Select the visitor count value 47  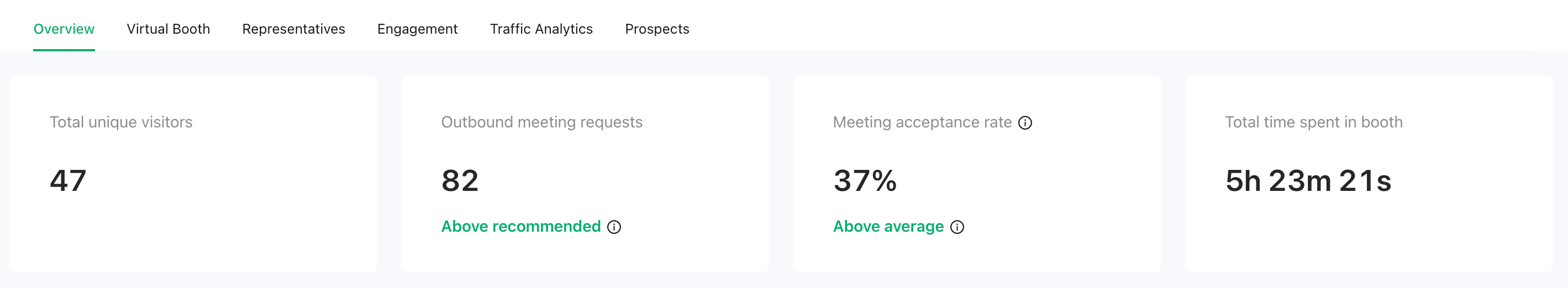pyautogui.click(x=68, y=181)
